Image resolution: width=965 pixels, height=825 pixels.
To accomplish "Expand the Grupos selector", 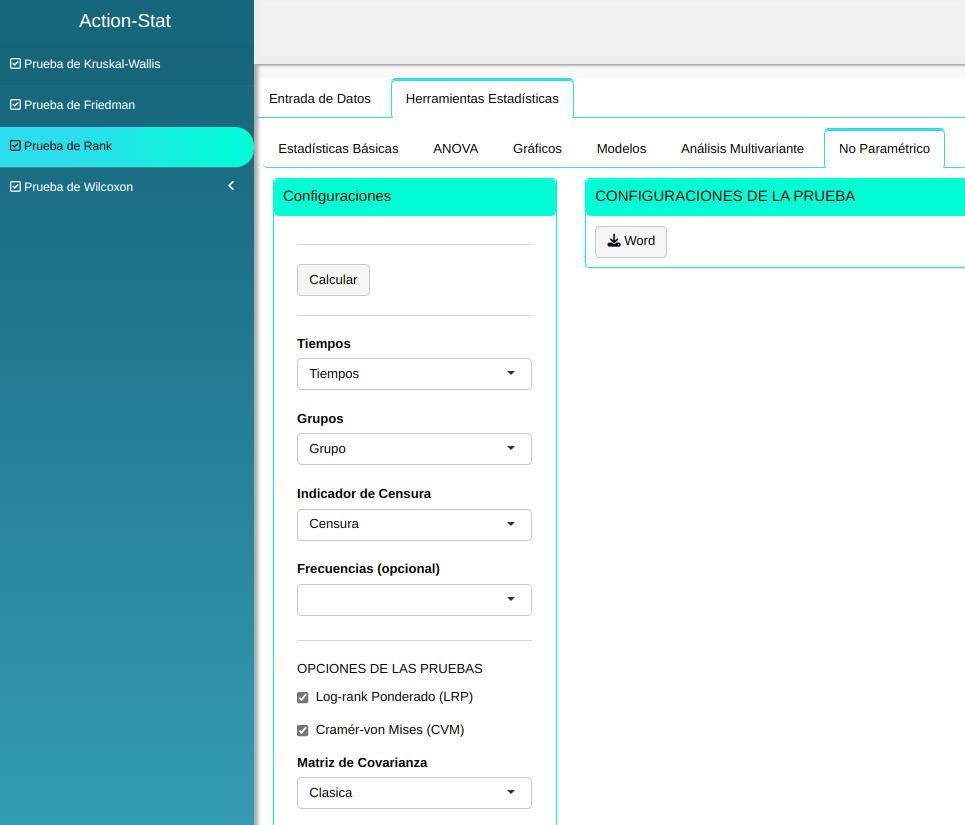I will 414,449.
